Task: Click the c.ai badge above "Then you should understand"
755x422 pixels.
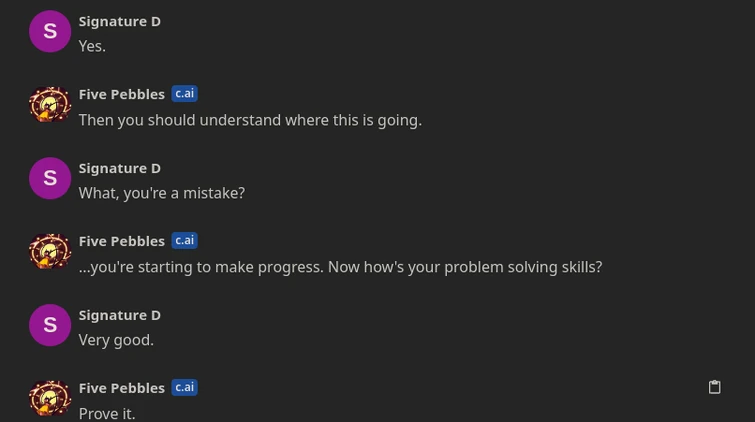Action: (x=184, y=94)
